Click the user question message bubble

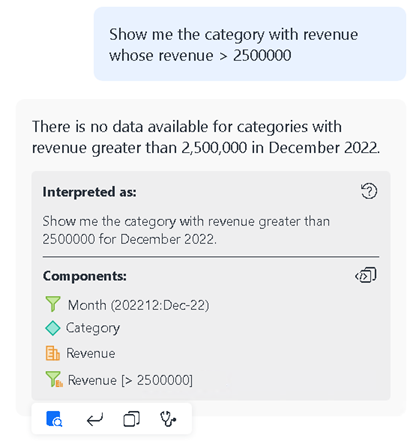pos(250,44)
